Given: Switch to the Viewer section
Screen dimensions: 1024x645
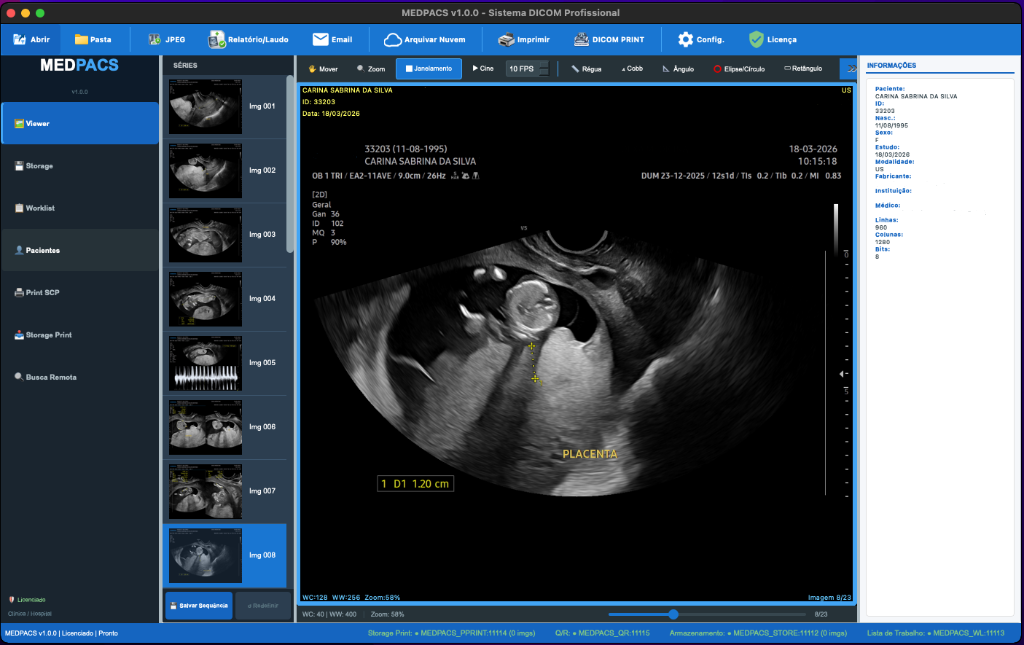Looking at the screenshot, I should coord(80,123).
